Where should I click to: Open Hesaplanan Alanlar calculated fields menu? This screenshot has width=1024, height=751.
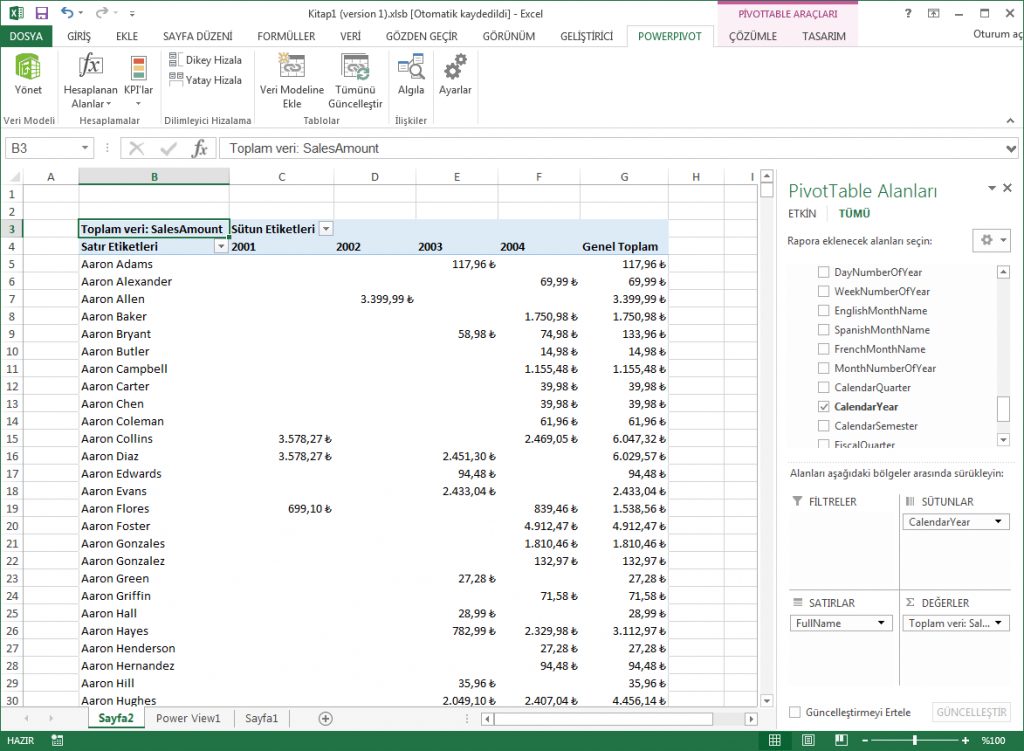coord(90,81)
